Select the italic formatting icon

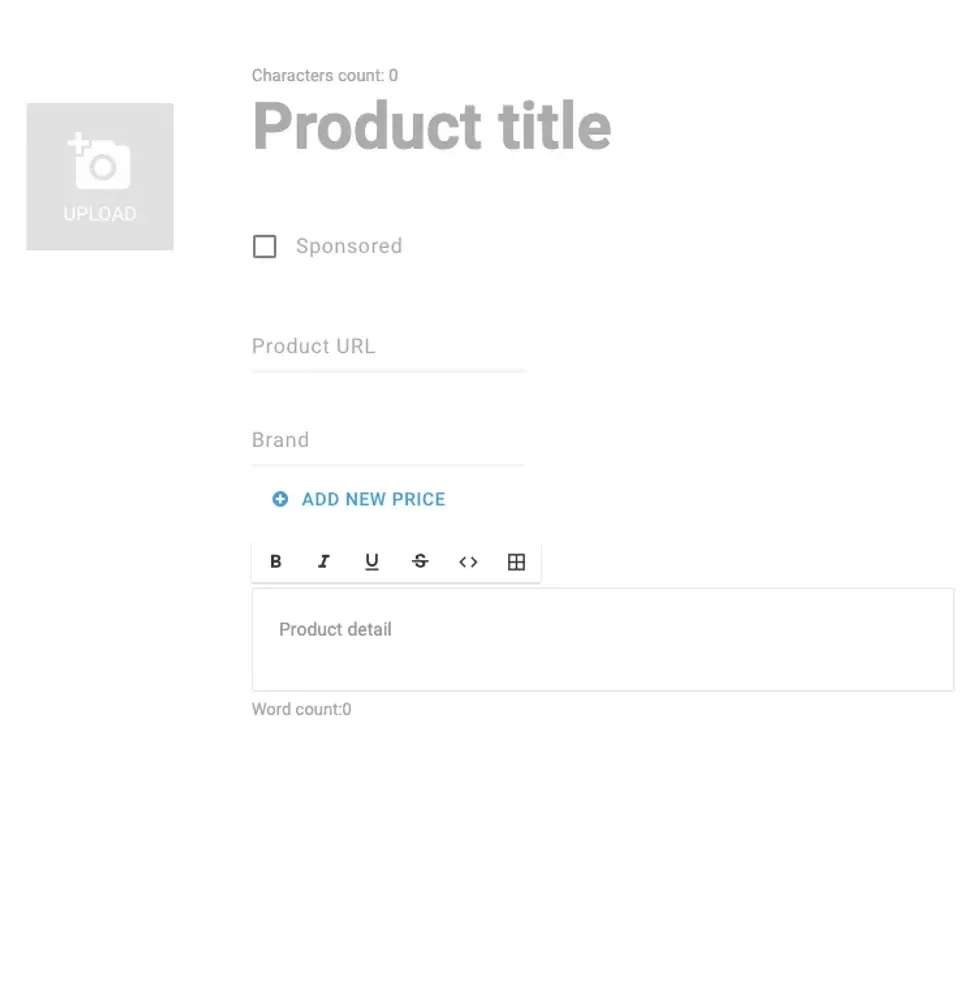click(323, 561)
